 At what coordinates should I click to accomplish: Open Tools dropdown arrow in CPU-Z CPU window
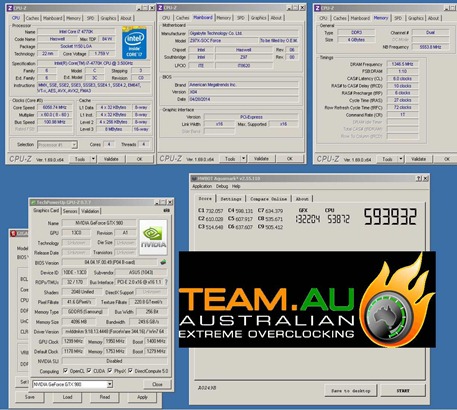pyautogui.click(x=94, y=159)
